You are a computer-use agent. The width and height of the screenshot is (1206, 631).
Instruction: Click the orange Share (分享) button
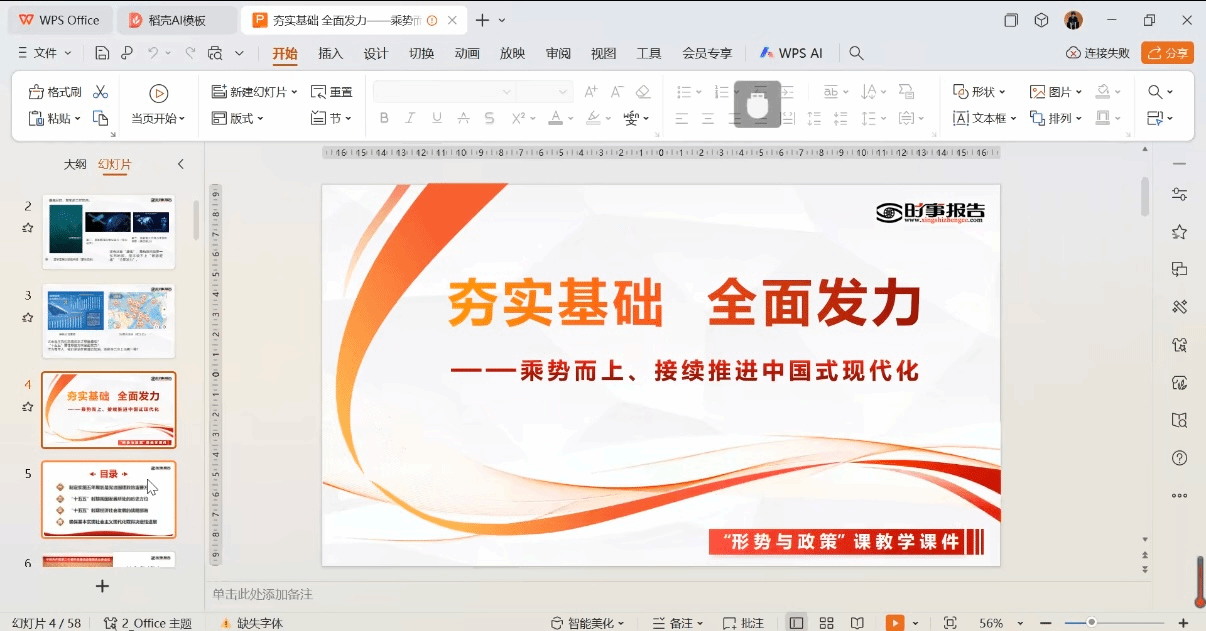[x=1167, y=53]
